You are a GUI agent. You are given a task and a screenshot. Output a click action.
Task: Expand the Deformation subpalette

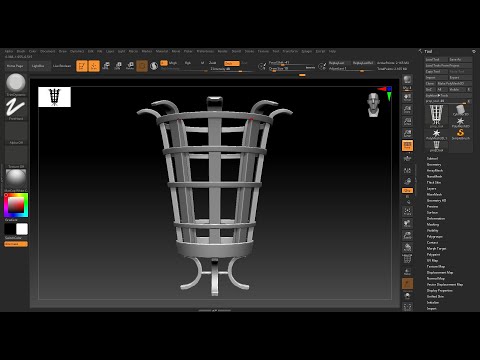(436, 218)
